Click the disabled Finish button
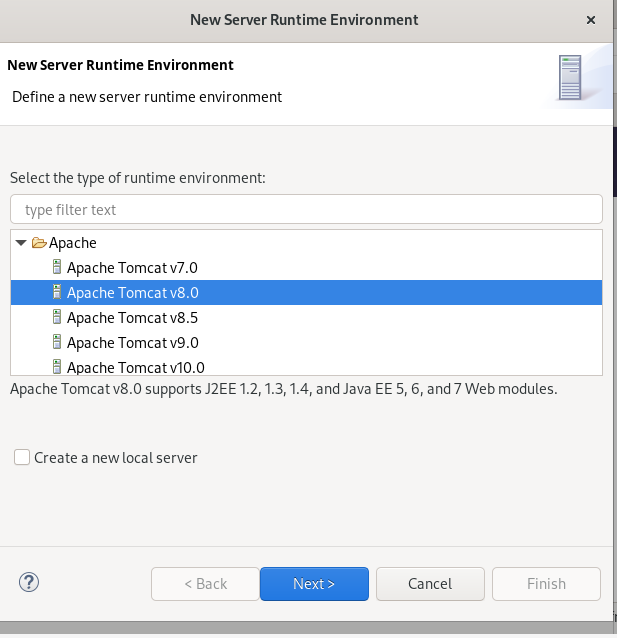The width and height of the screenshot is (617, 638). pos(546,584)
